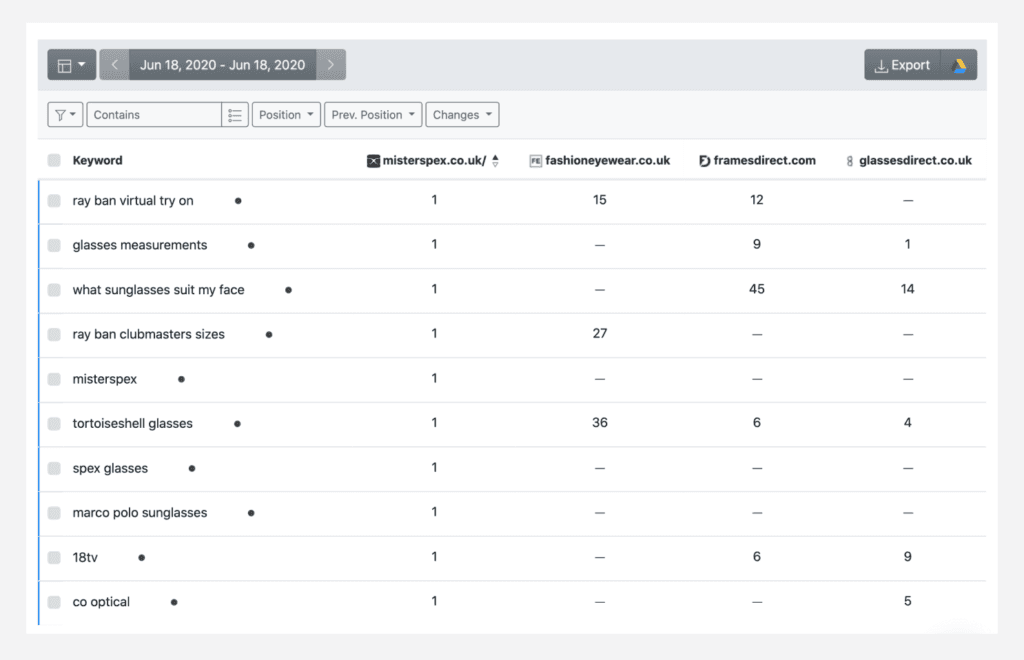Open the table columns layout menu
Image resolution: width=1024 pixels, height=660 pixels.
click(x=71, y=65)
